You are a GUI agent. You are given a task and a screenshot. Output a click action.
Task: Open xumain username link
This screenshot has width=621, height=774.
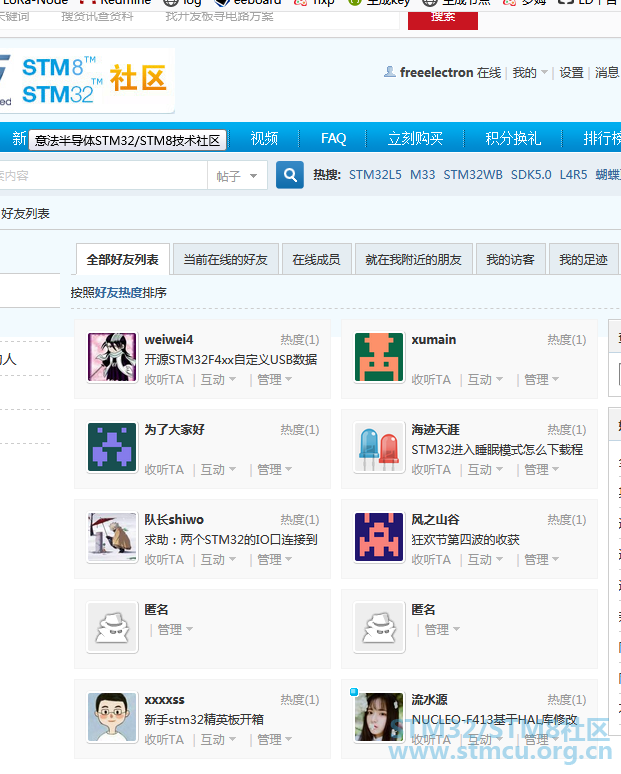(434, 340)
